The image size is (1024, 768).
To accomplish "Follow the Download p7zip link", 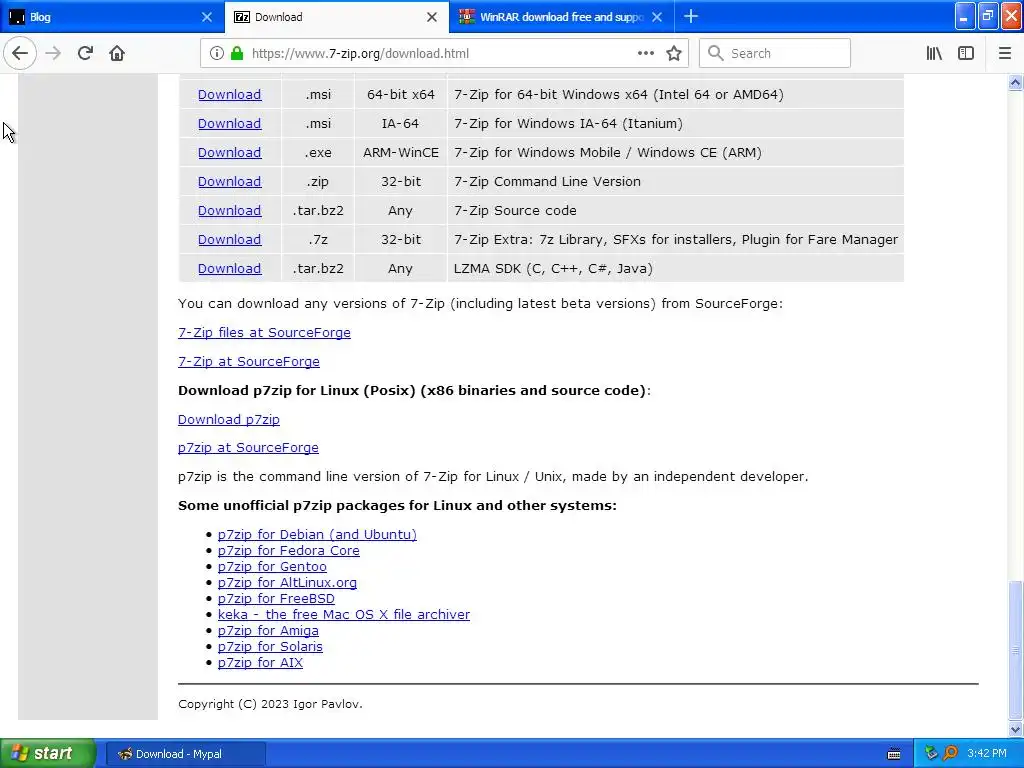I will coord(229,419).
